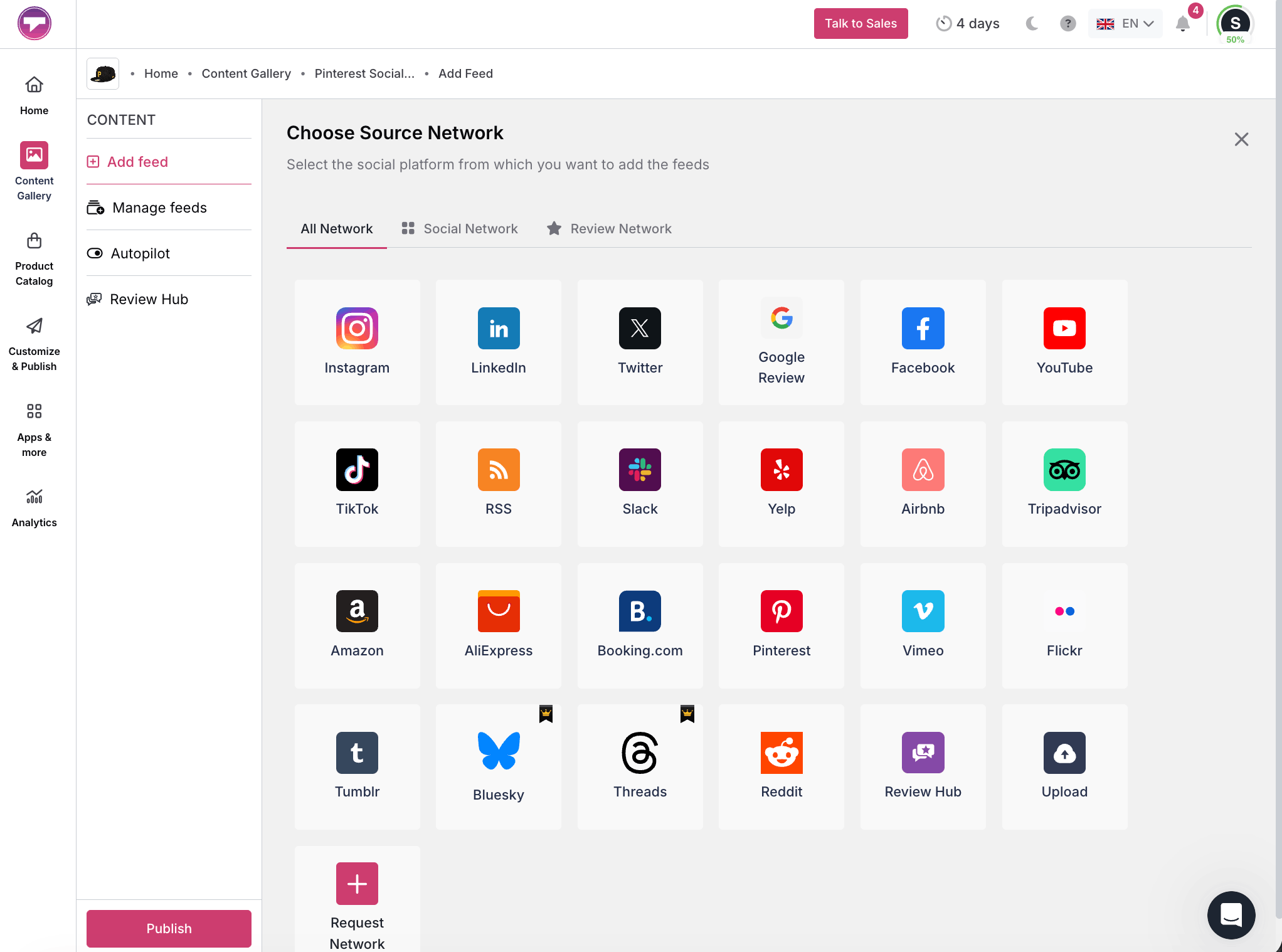Select YouTube as feed source
Image resolution: width=1282 pixels, height=952 pixels.
(x=1064, y=342)
